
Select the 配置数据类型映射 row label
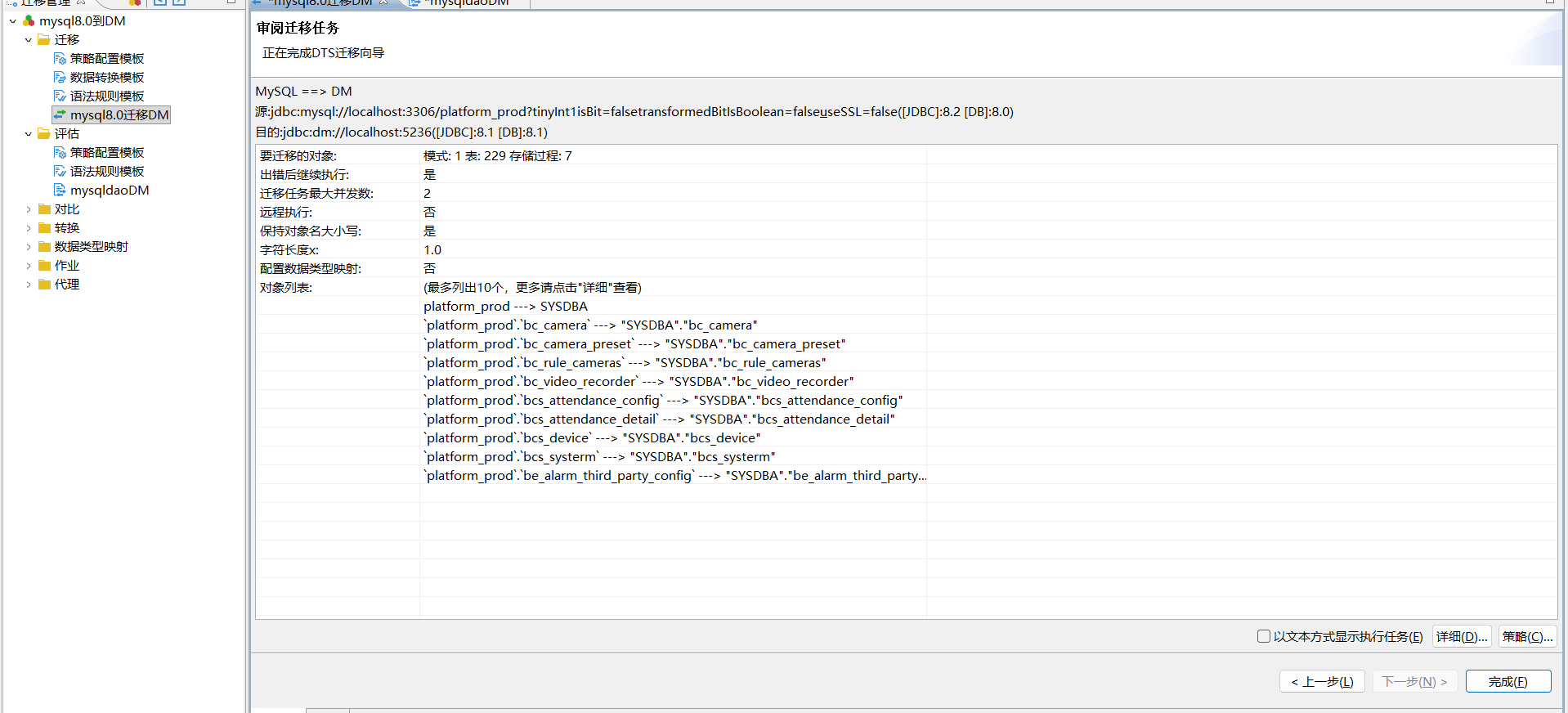point(311,269)
